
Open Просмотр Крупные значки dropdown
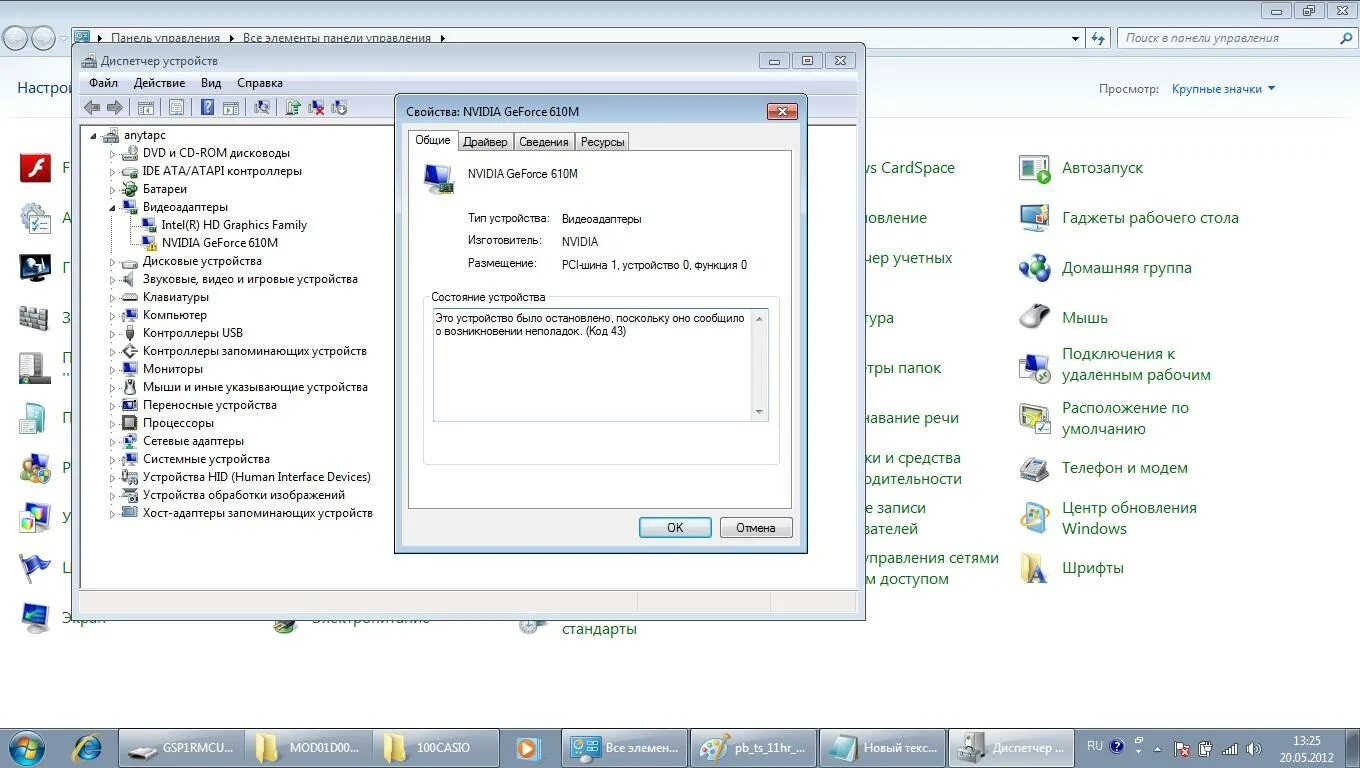(x=1224, y=89)
